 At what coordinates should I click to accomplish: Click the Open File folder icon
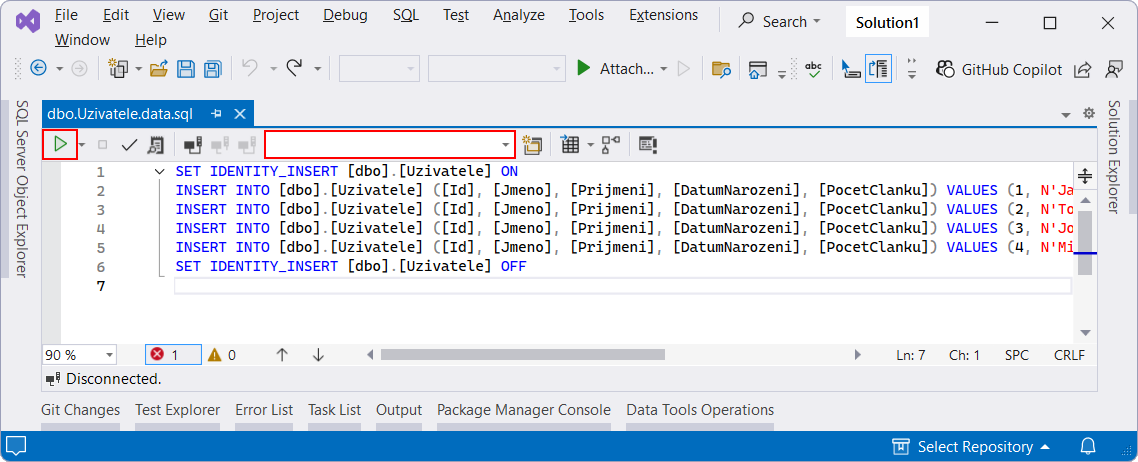pyautogui.click(x=159, y=69)
